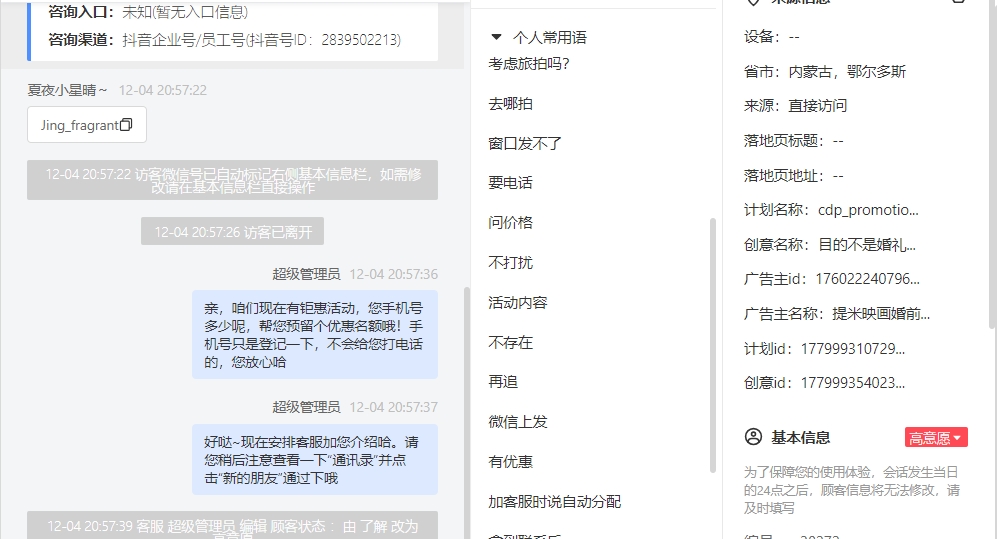This screenshot has width=997, height=539.
Task: Collapse the 个人常用语 section
Action: [x=497, y=38]
